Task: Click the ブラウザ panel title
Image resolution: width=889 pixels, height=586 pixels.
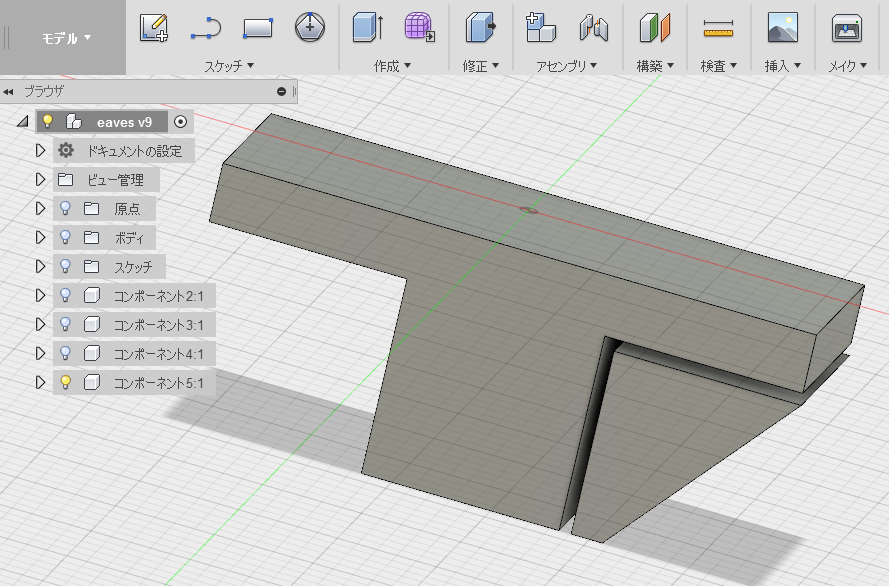Action: coord(44,91)
